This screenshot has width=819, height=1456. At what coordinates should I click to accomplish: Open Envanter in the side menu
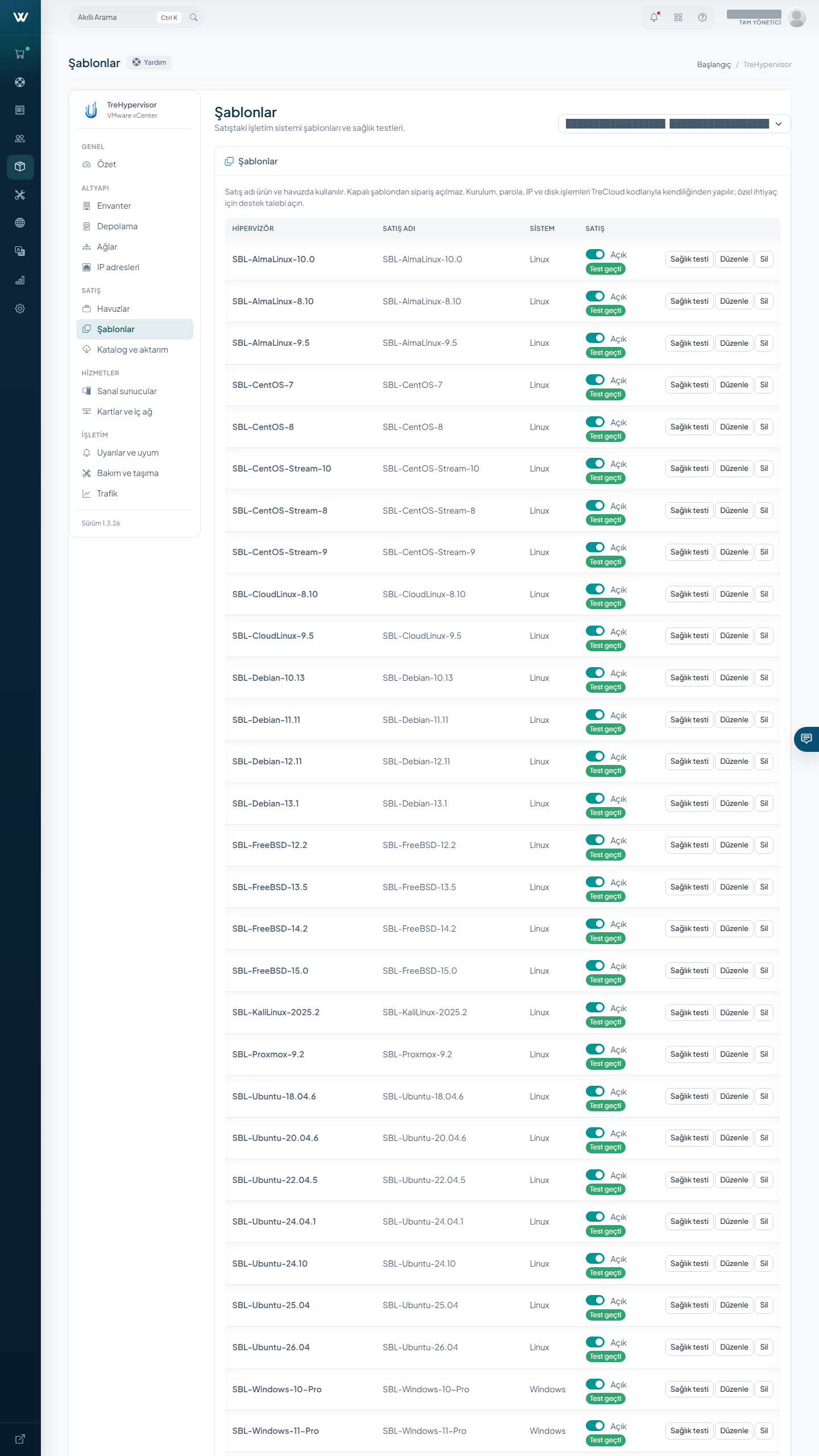[135, 206]
